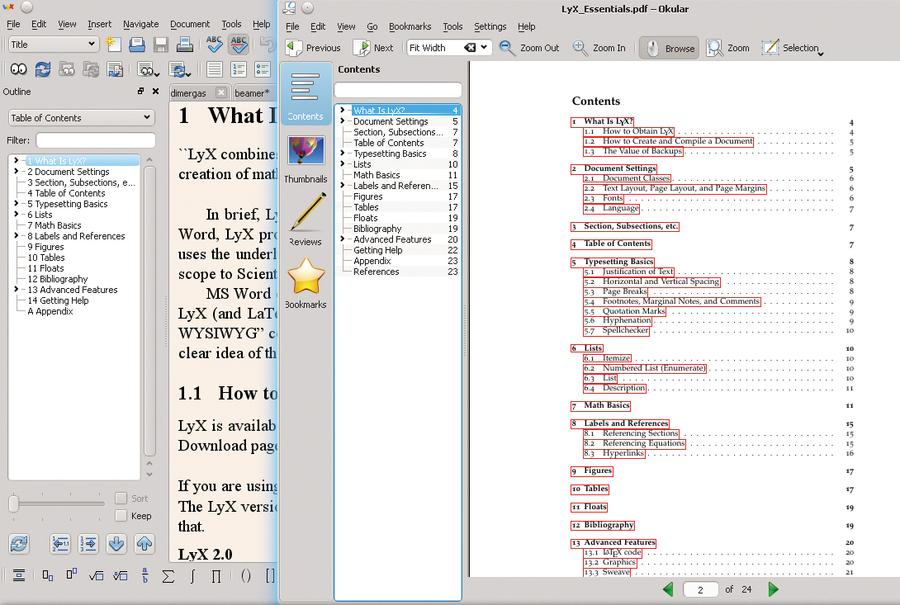Move selected outline section up
The height and width of the screenshot is (605, 900).
pos(144,543)
